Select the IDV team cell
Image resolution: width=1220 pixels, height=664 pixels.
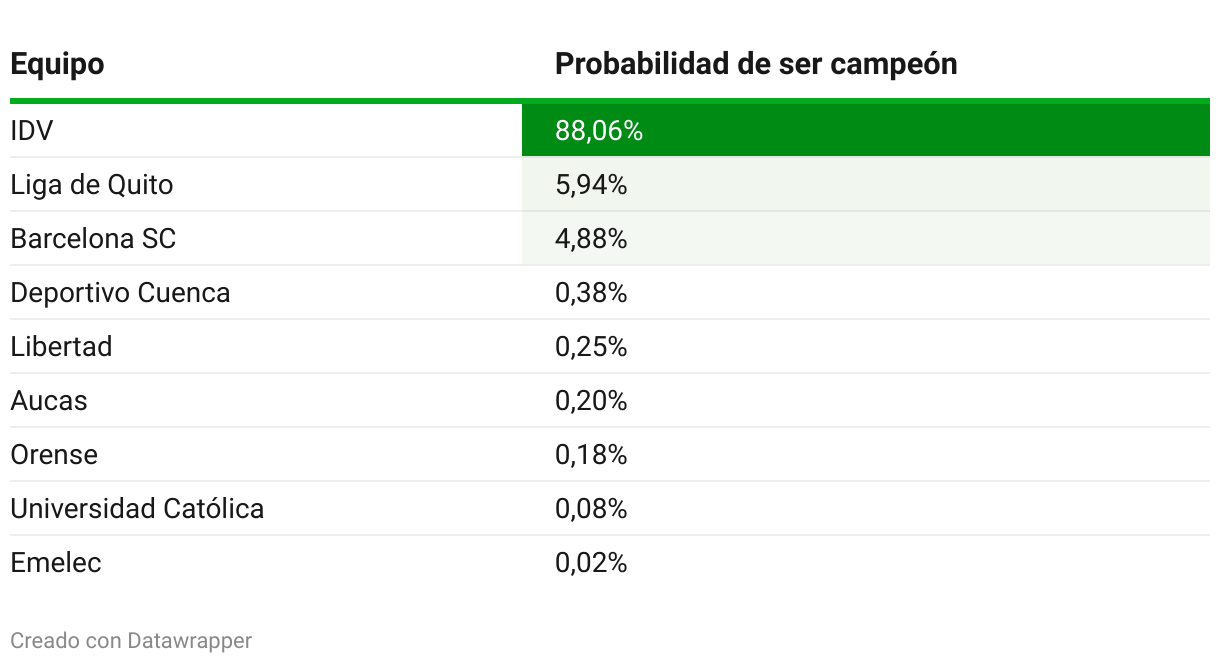pyautogui.click(x=32, y=131)
